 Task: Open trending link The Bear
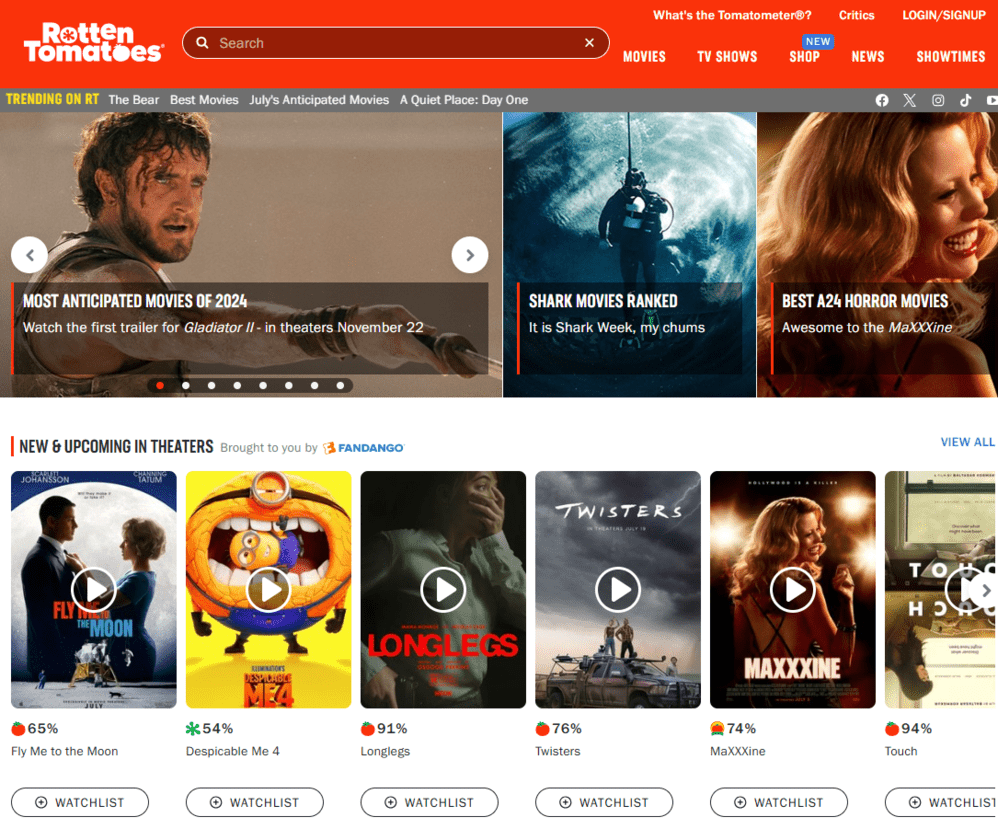134,100
